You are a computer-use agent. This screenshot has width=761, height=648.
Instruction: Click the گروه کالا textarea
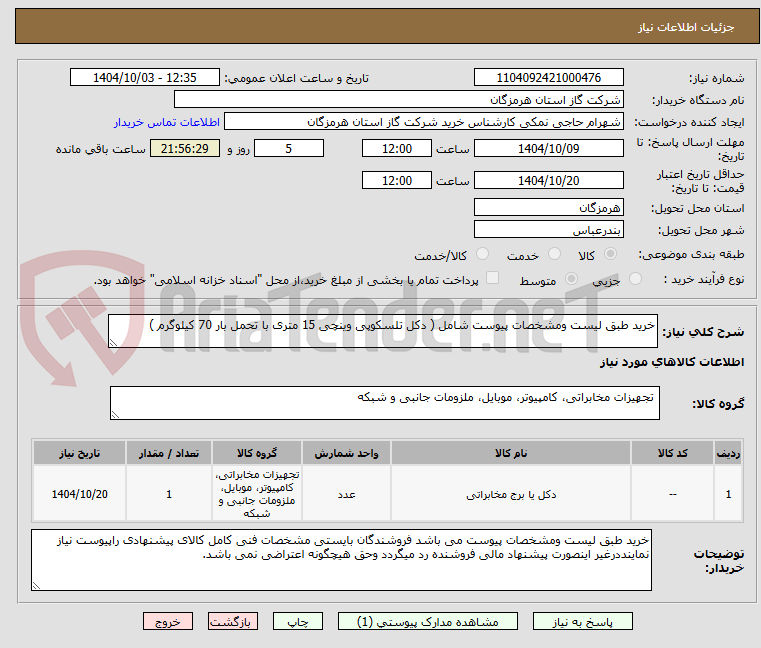coord(384,403)
